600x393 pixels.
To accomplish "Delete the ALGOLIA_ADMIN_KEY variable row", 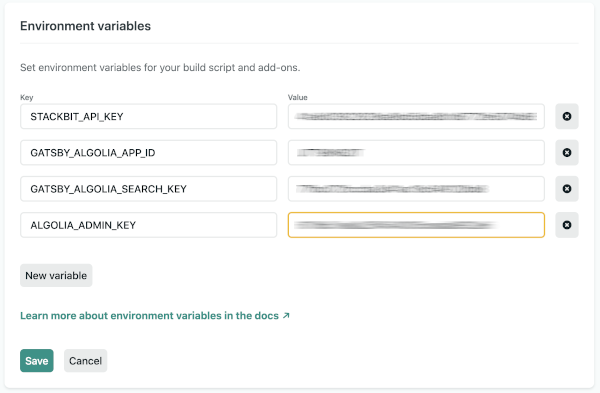I will [567, 225].
